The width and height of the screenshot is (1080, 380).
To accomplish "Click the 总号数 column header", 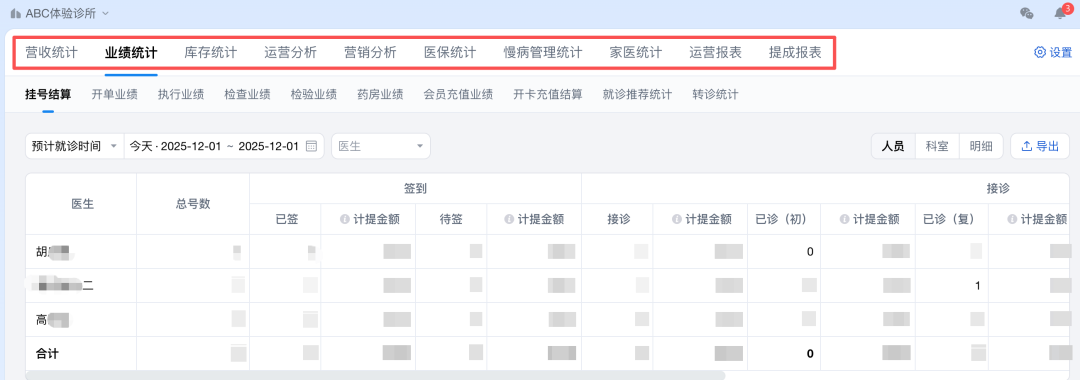I will [193, 204].
